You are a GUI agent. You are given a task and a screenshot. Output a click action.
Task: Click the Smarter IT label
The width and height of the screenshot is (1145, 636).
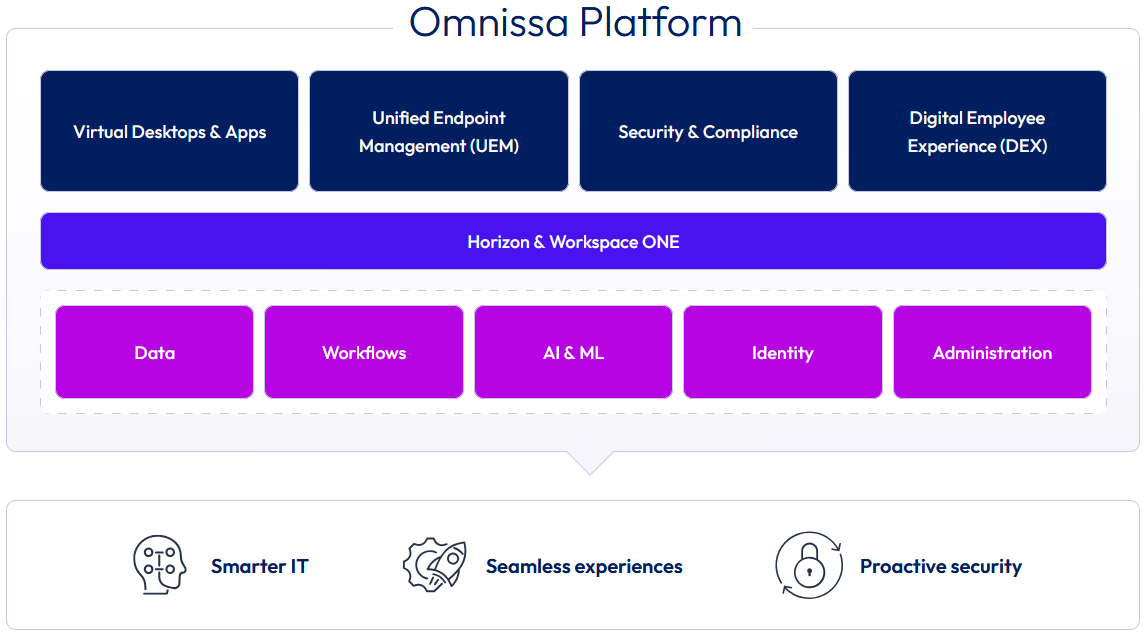click(x=259, y=566)
